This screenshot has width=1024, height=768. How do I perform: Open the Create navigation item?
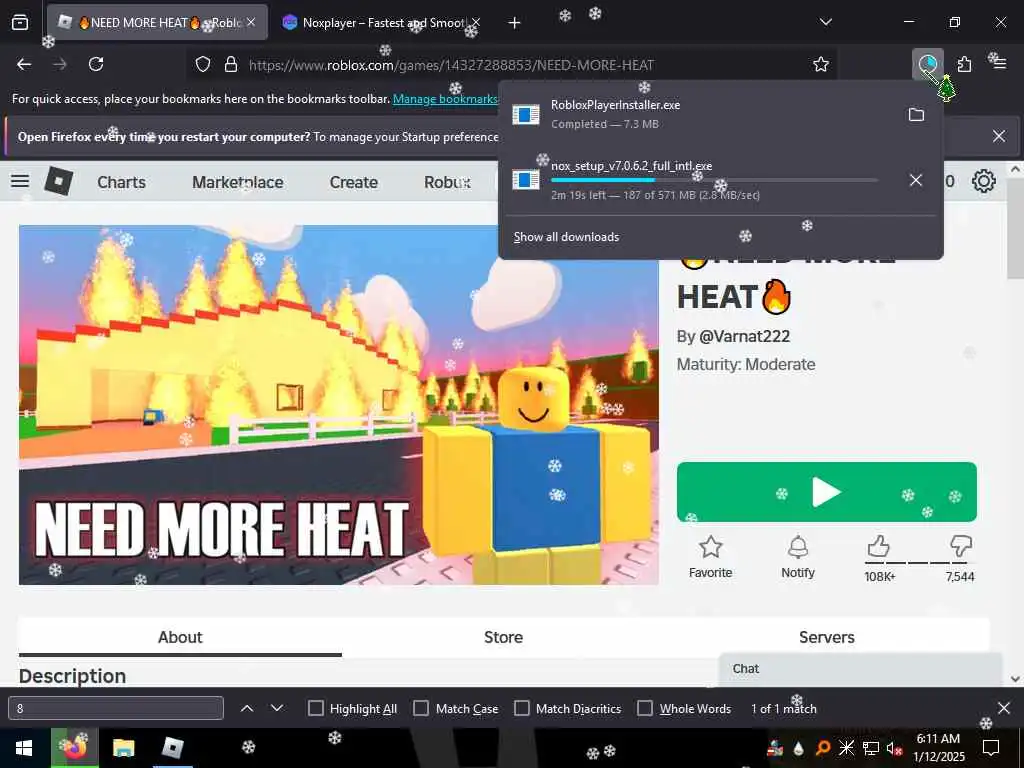353,182
